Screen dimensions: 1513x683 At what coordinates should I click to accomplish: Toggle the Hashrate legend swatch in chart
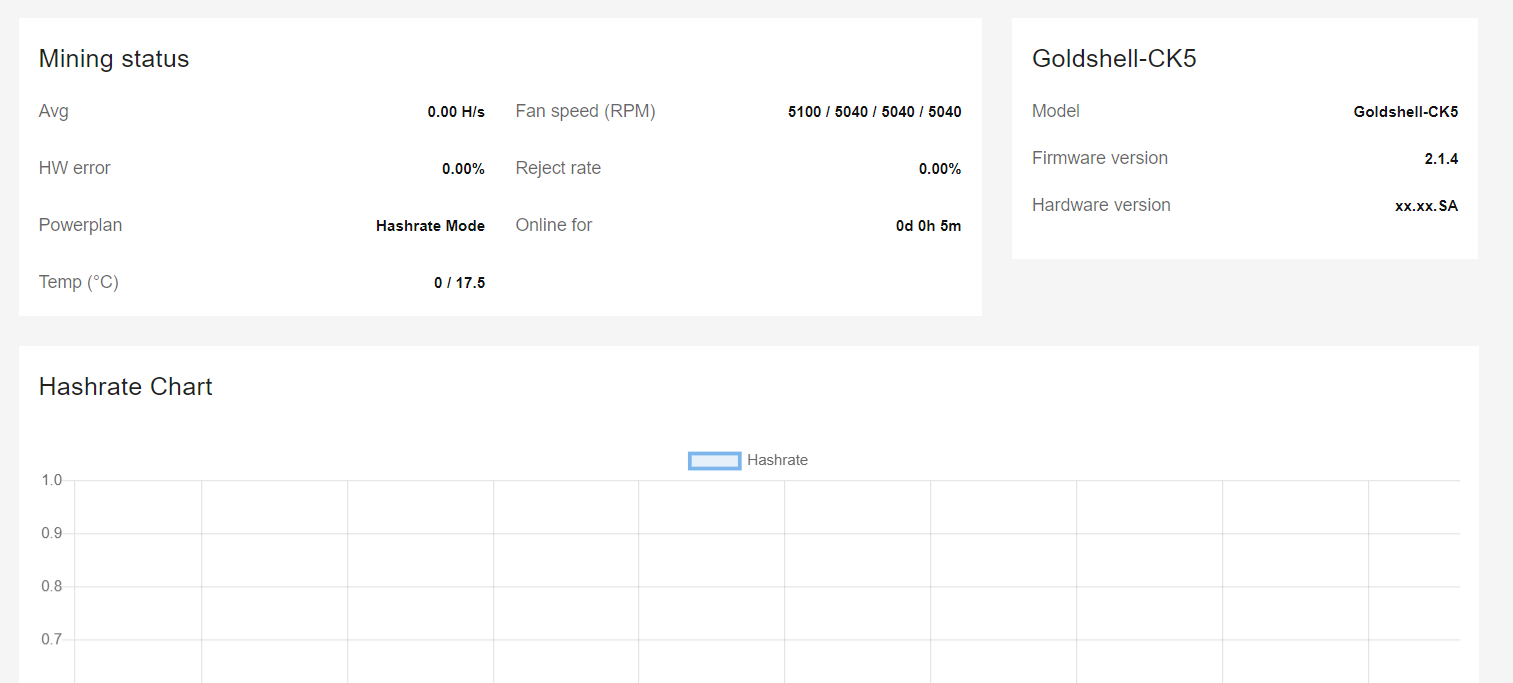click(714, 460)
